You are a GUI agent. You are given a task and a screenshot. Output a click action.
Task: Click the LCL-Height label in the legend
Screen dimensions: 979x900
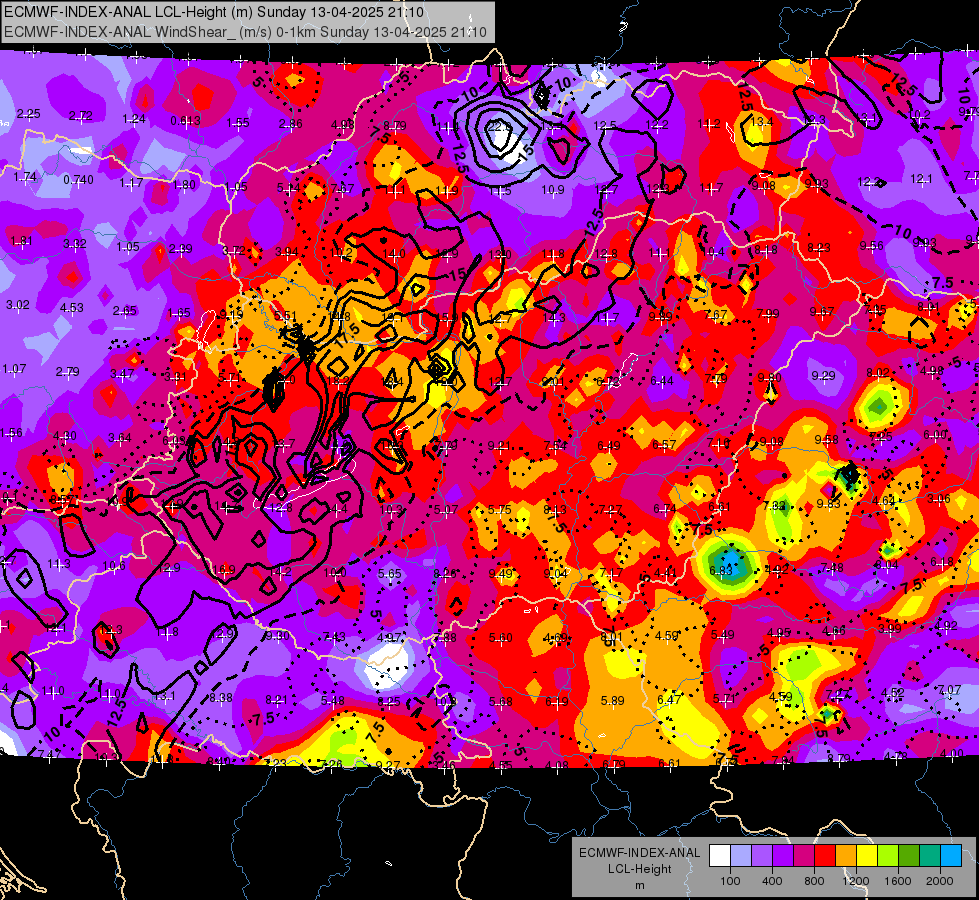coord(639,869)
